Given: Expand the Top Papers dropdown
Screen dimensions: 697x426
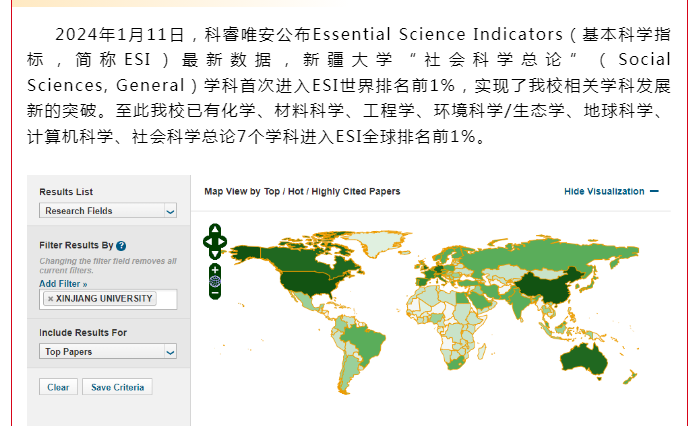Looking at the screenshot, I should tap(109, 351).
